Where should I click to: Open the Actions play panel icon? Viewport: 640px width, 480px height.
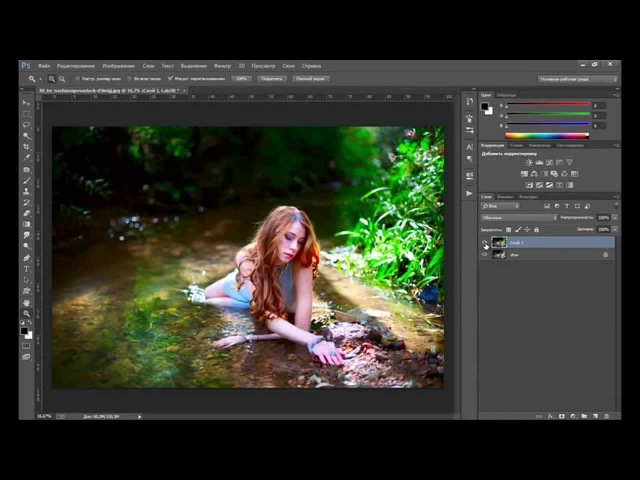[469, 193]
